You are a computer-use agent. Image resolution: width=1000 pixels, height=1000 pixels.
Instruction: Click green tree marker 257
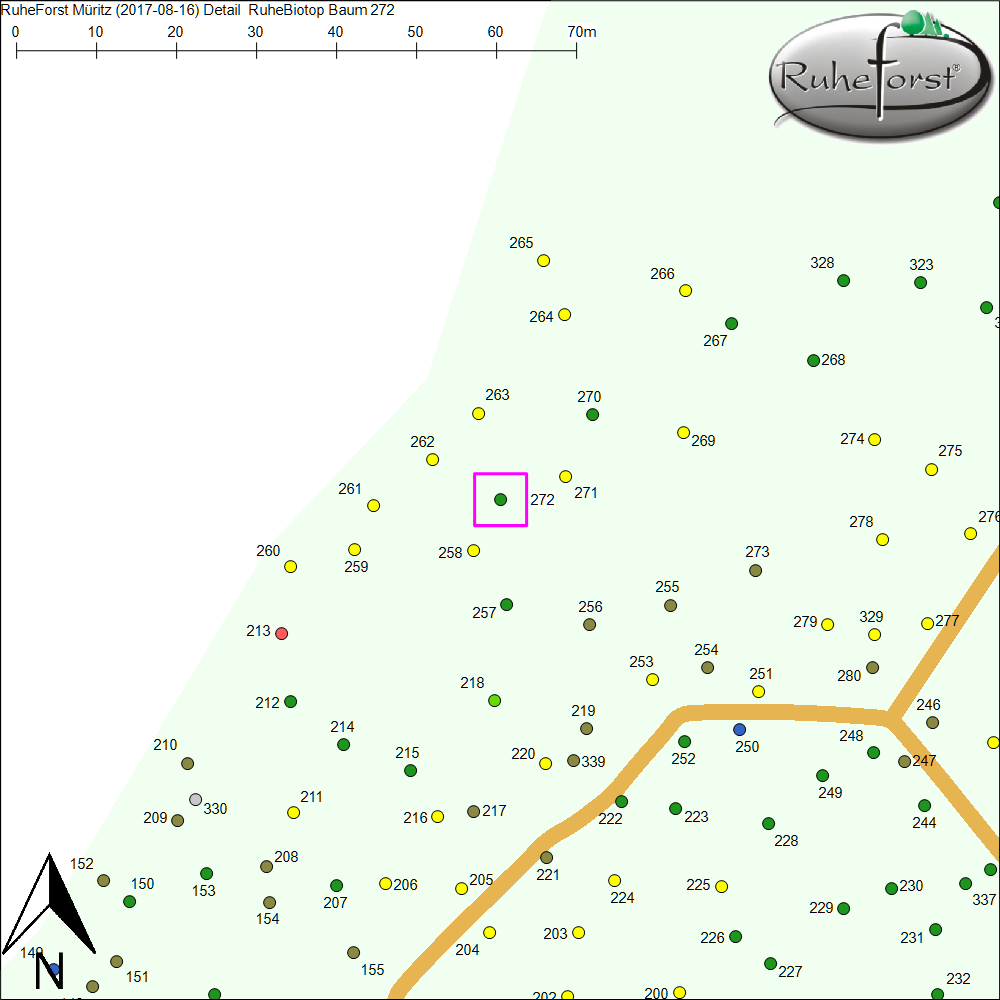pos(506,604)
